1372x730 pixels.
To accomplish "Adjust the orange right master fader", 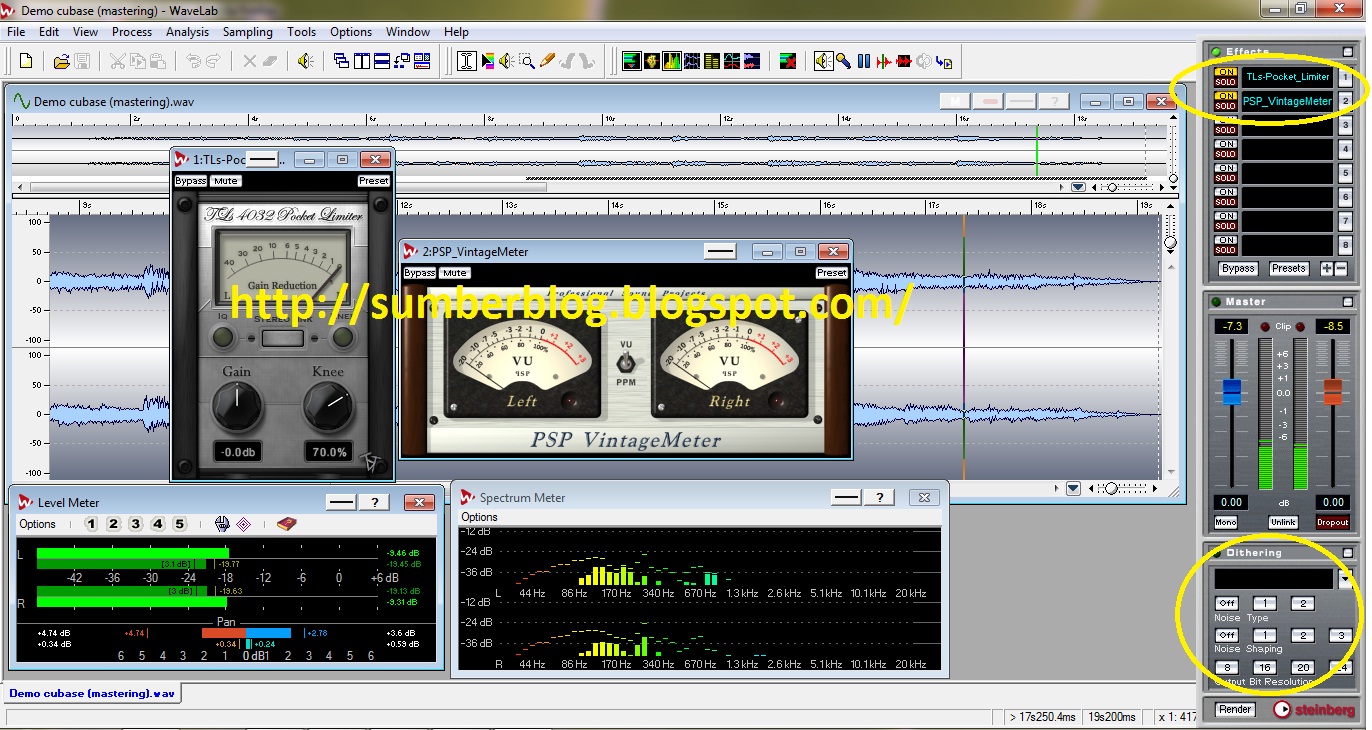I will pyautogui.click(x=1332, y=391).
